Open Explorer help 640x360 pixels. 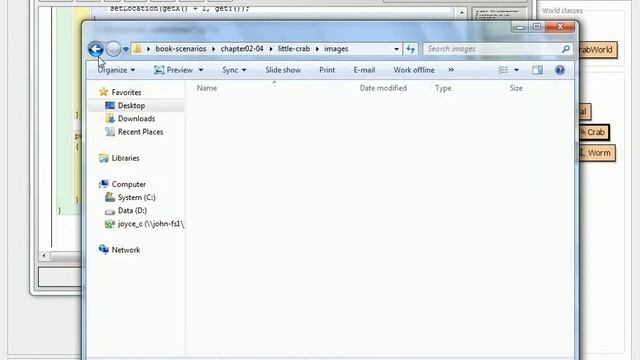560,70
